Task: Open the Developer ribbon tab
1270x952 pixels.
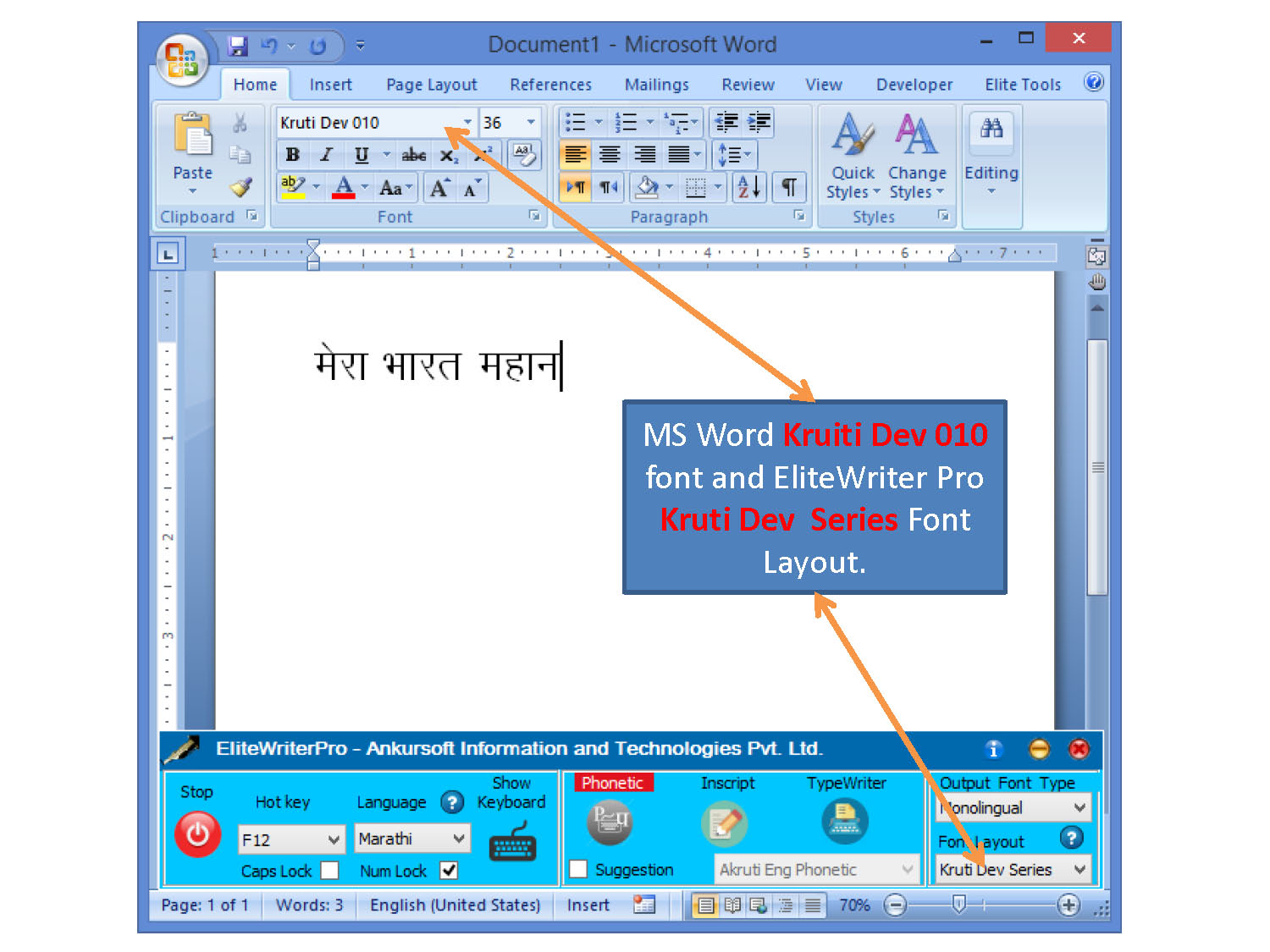Action: coord(914,85)
